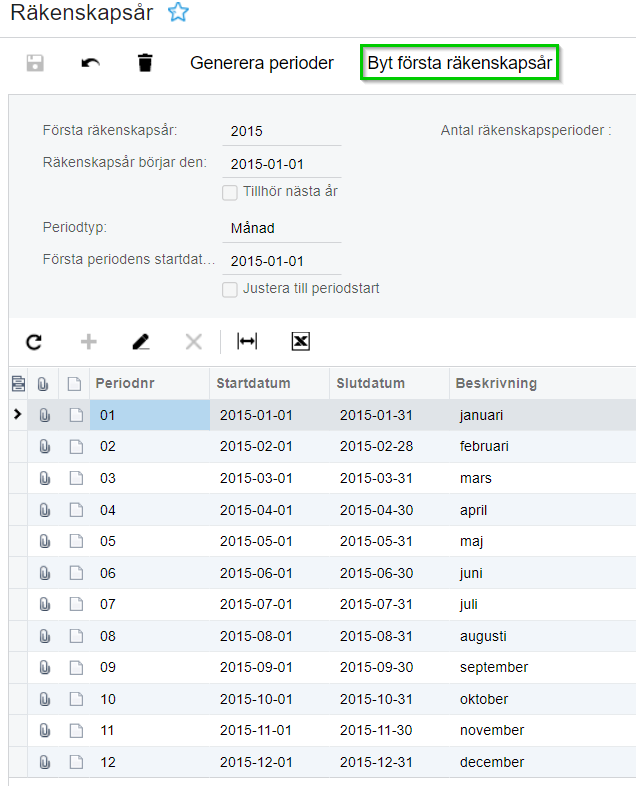Sort by the Startdatum column header
This screenshot has width=636, height=786.
point(270,383)
